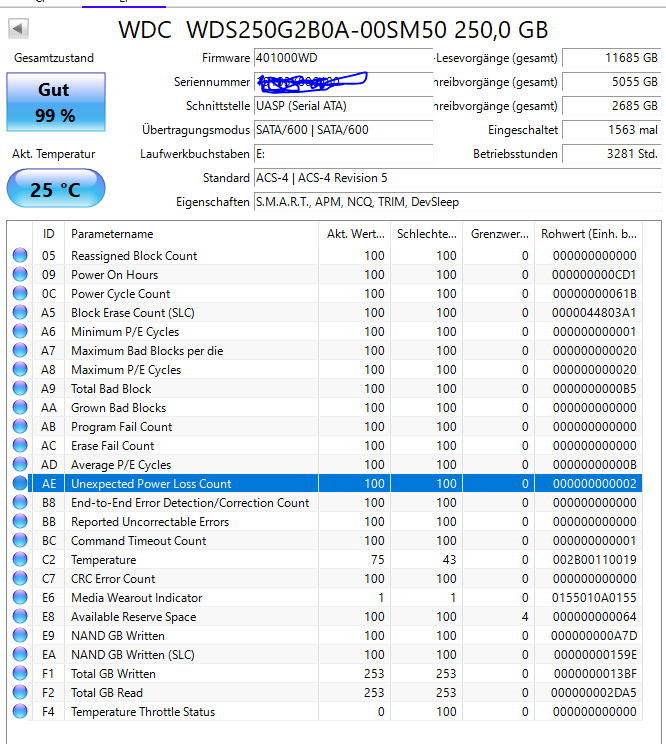Select the Akt. Wert column header
Screen dimensions: 666x744
click(355, 233)
